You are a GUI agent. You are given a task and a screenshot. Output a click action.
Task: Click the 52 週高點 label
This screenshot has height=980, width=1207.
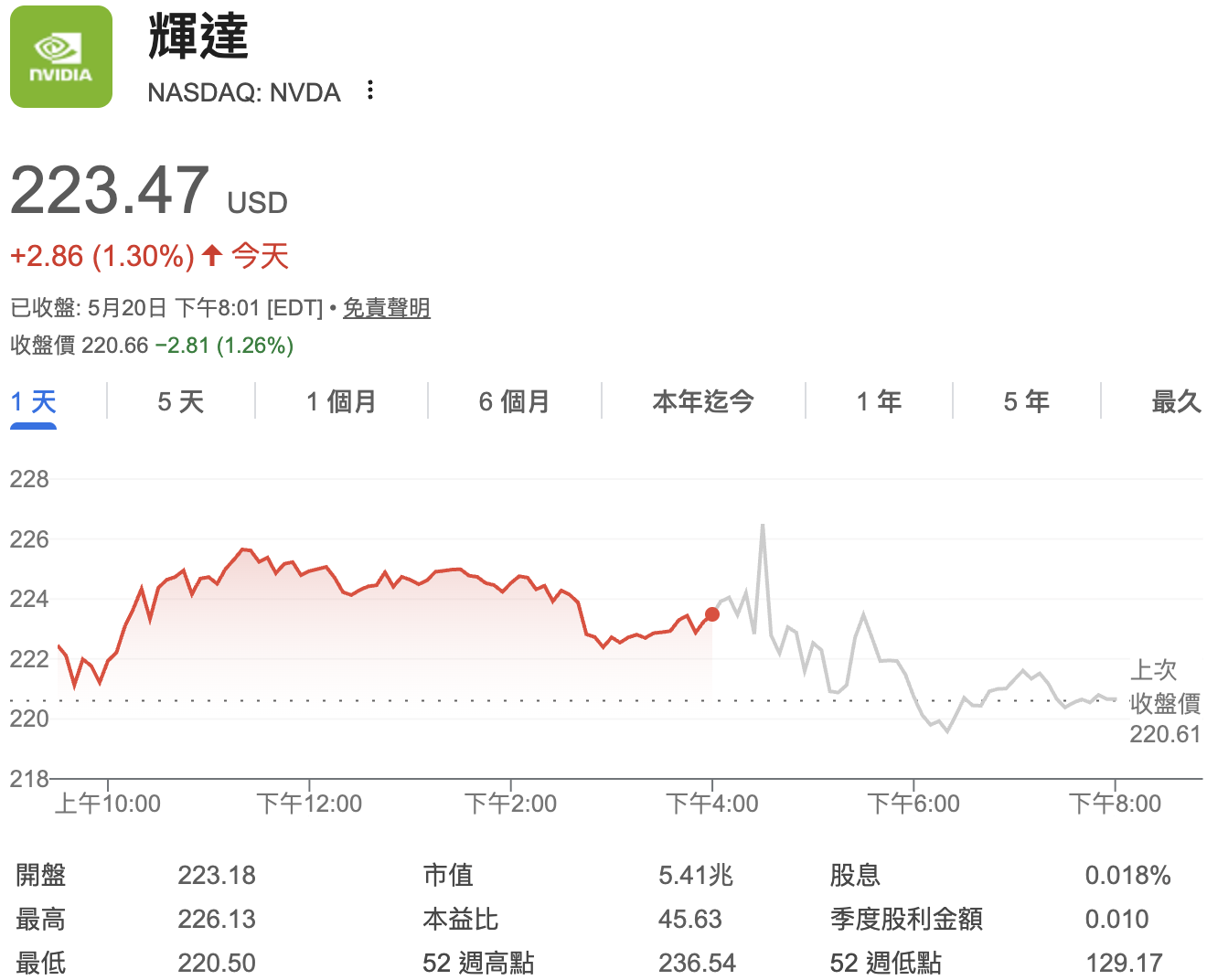tap(478, 963)
